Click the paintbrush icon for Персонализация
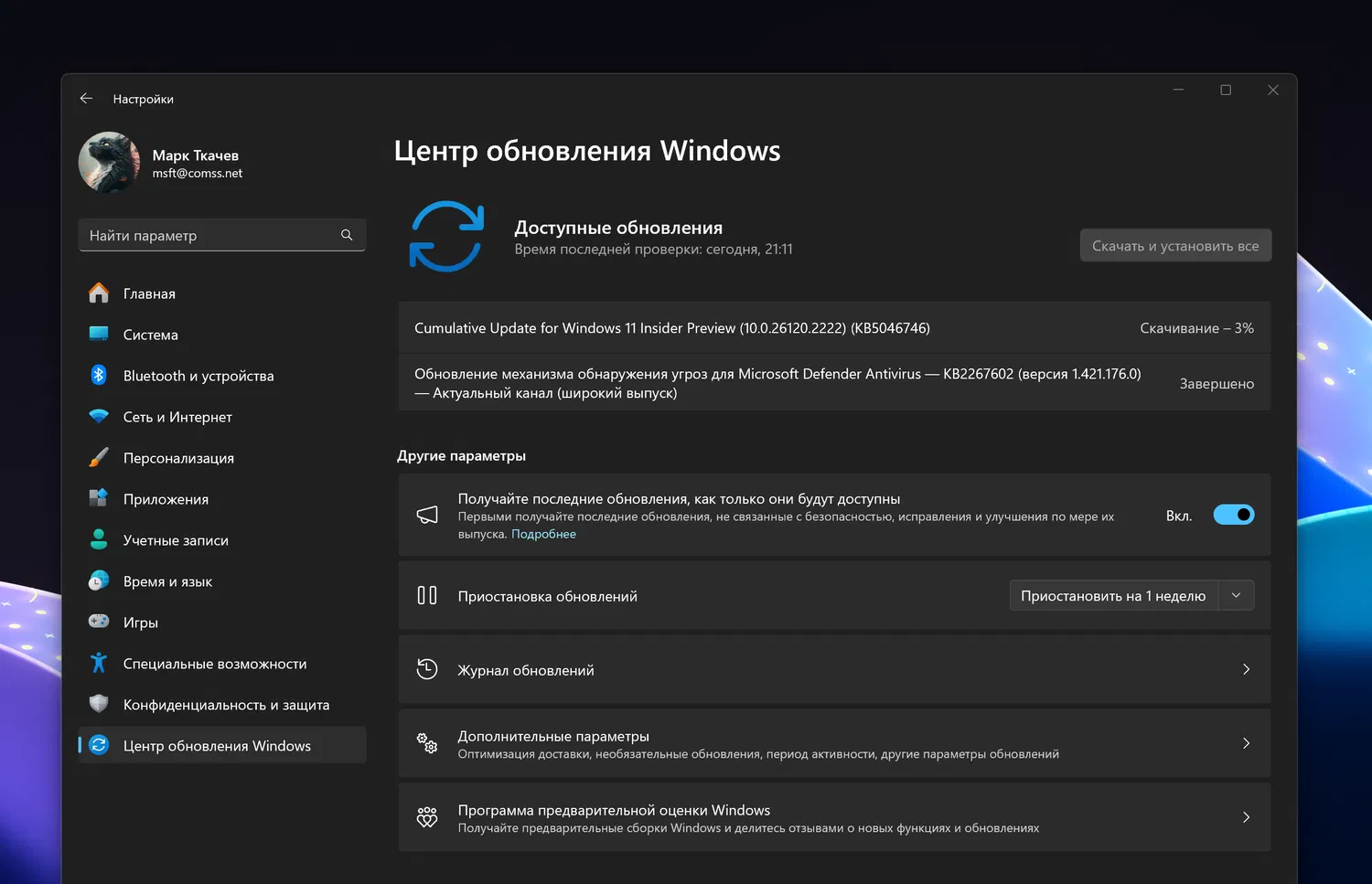The height and width of the screenshot is (884, 1372). pyautogui.click(x=99, y=457)
